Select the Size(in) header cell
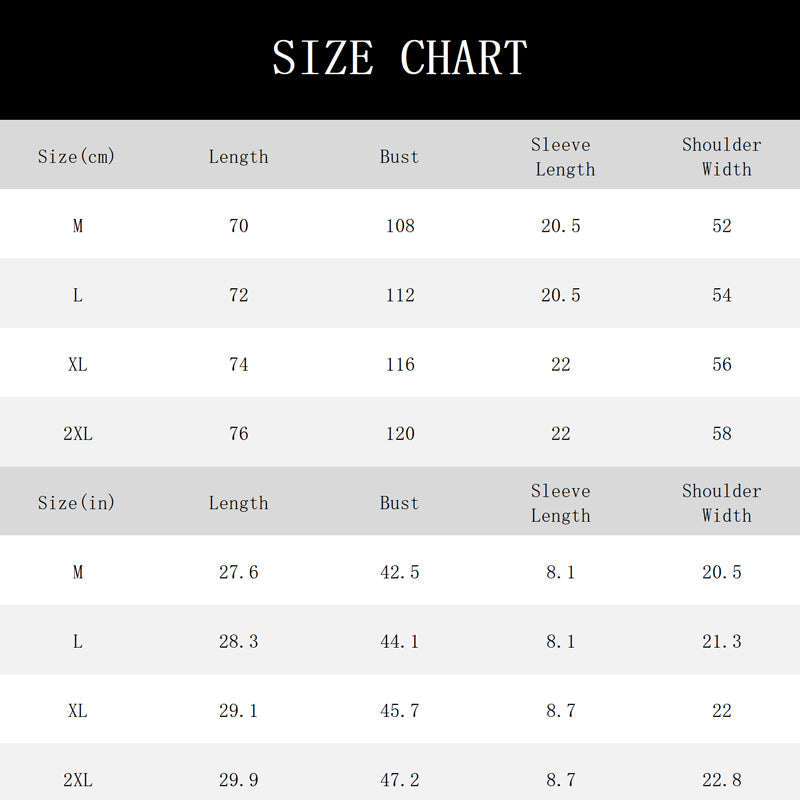The height and width of the screenshot is (800, 800). point(76,503)
